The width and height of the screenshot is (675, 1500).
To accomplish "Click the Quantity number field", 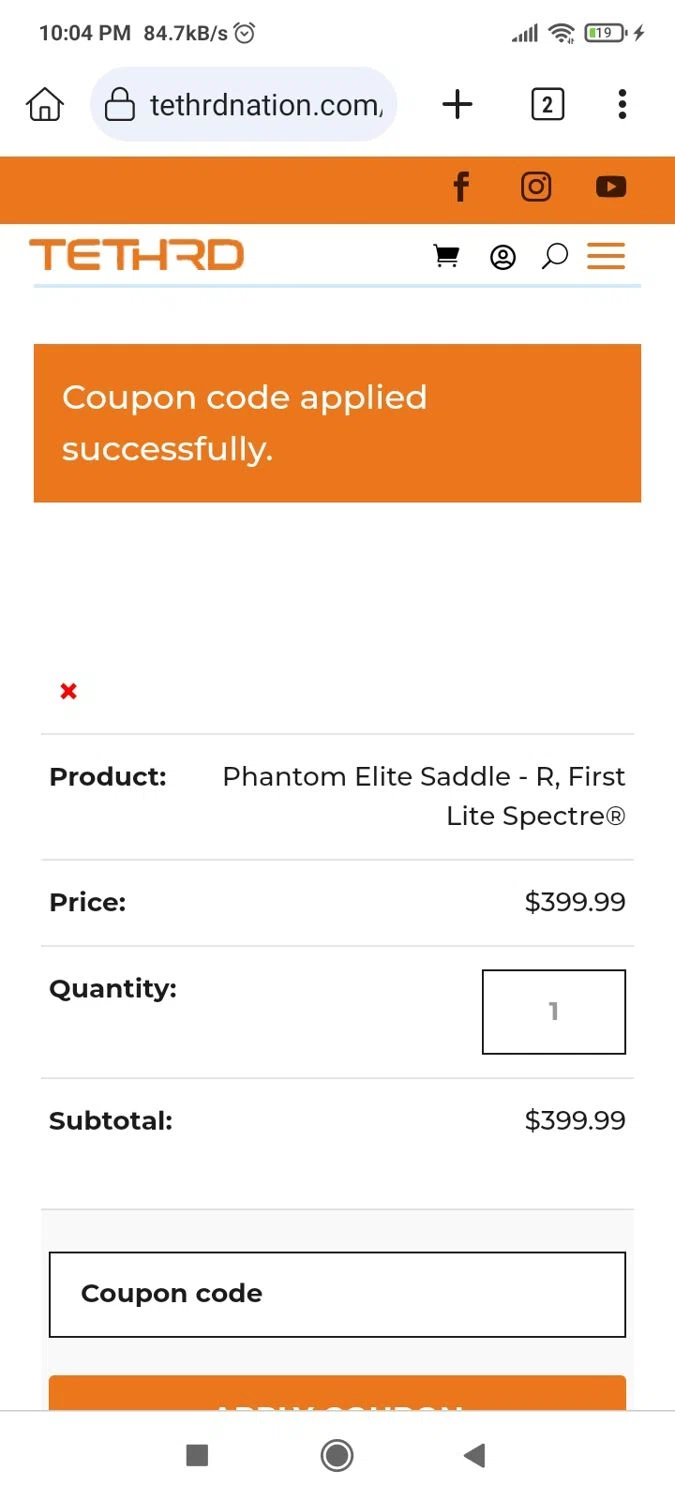I will coord(553,1012).
